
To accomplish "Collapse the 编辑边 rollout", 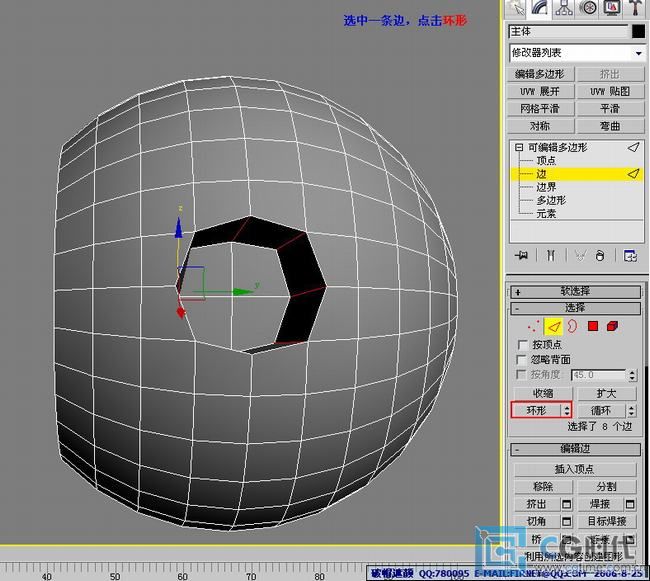I will coord(576,449).
